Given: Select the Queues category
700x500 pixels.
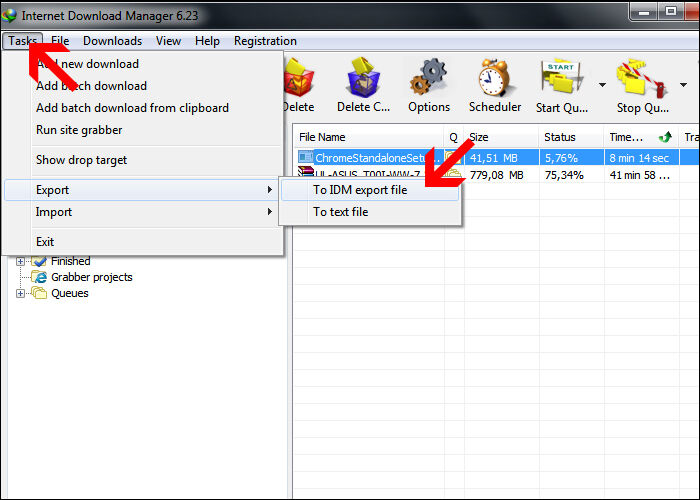Looking at the screenshot, I should pyautogui.click(x=70, y=293).
